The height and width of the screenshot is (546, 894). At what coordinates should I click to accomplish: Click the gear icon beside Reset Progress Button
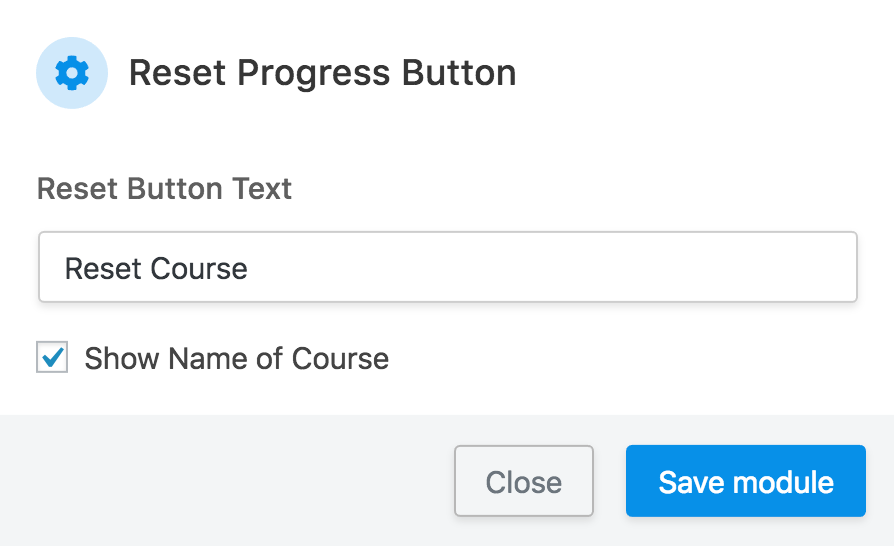click(72, 73)
